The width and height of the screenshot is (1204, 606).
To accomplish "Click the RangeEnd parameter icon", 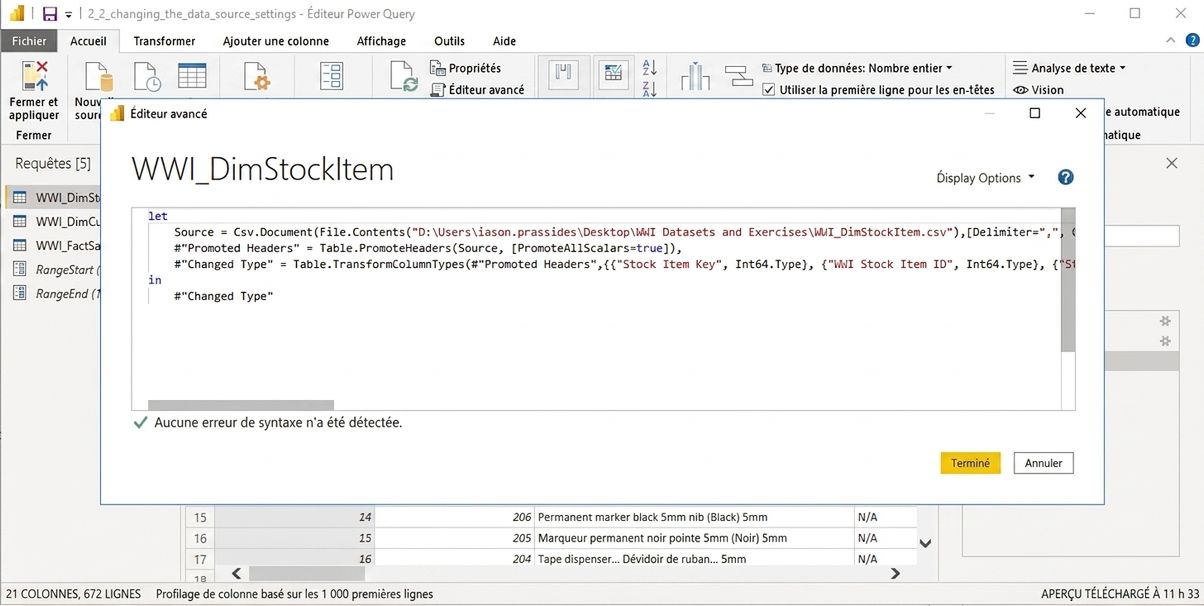I will pos(19,293).
